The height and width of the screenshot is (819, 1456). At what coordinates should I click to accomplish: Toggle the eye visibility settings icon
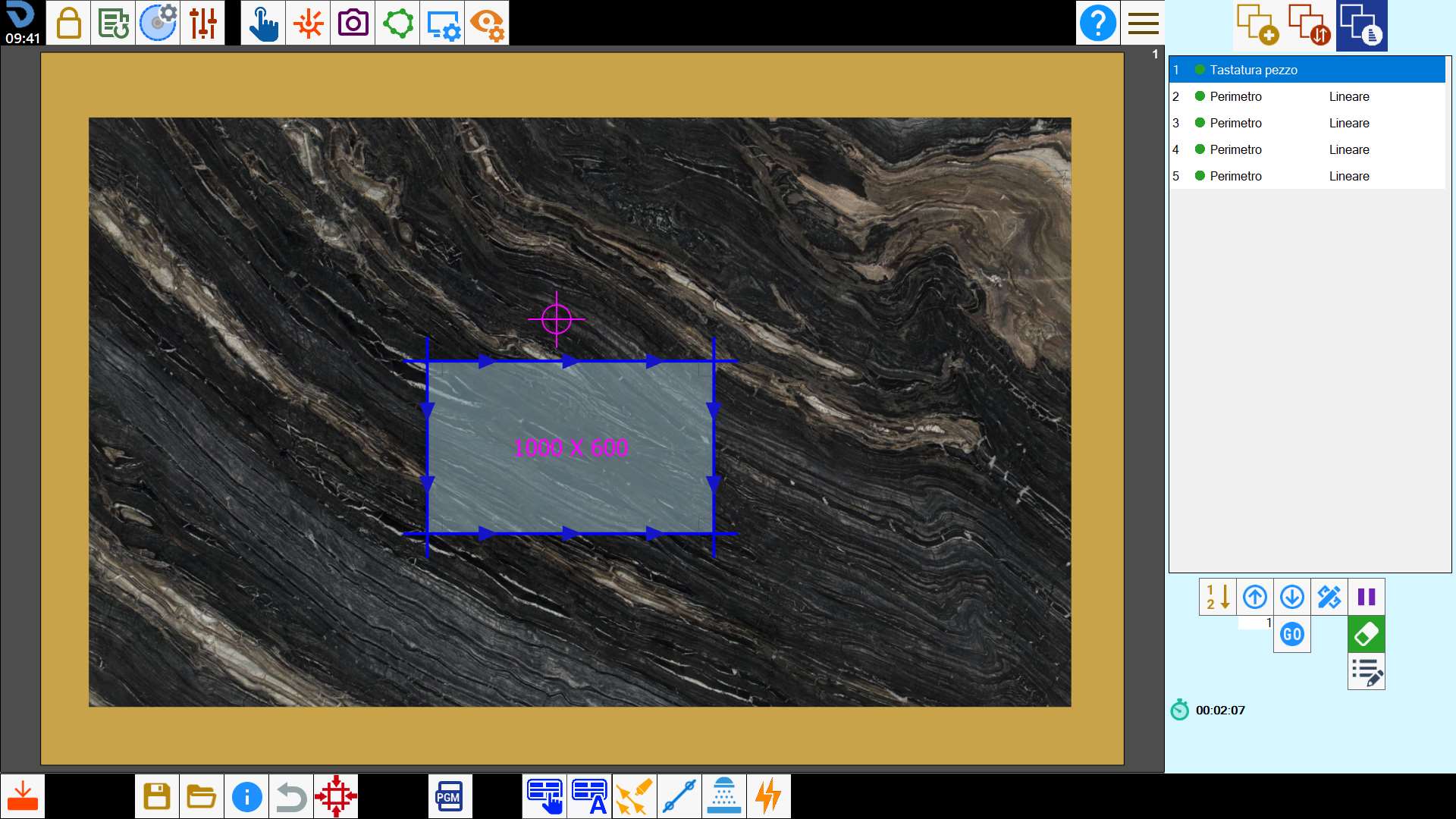(x=487, y=23)
